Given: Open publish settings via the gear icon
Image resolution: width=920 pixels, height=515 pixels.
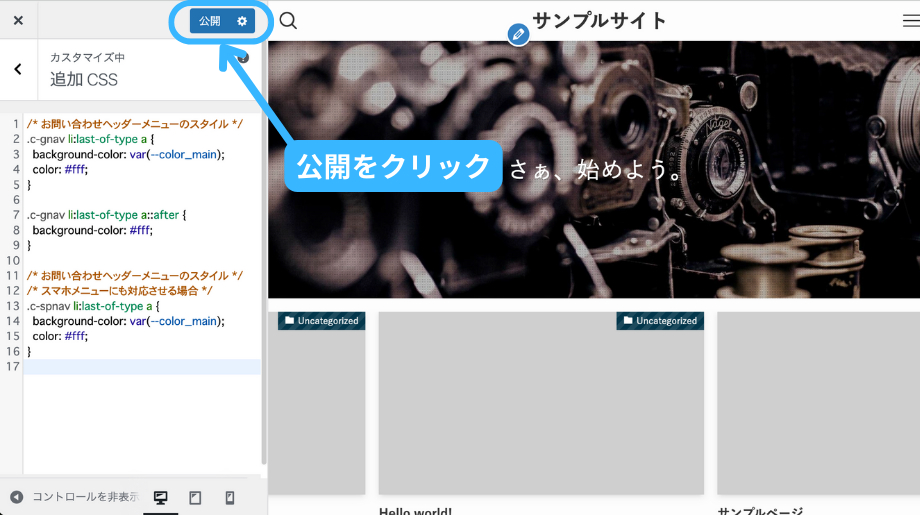Looking at the screenshot, I should pyautogui.click(x=242, y=21).
